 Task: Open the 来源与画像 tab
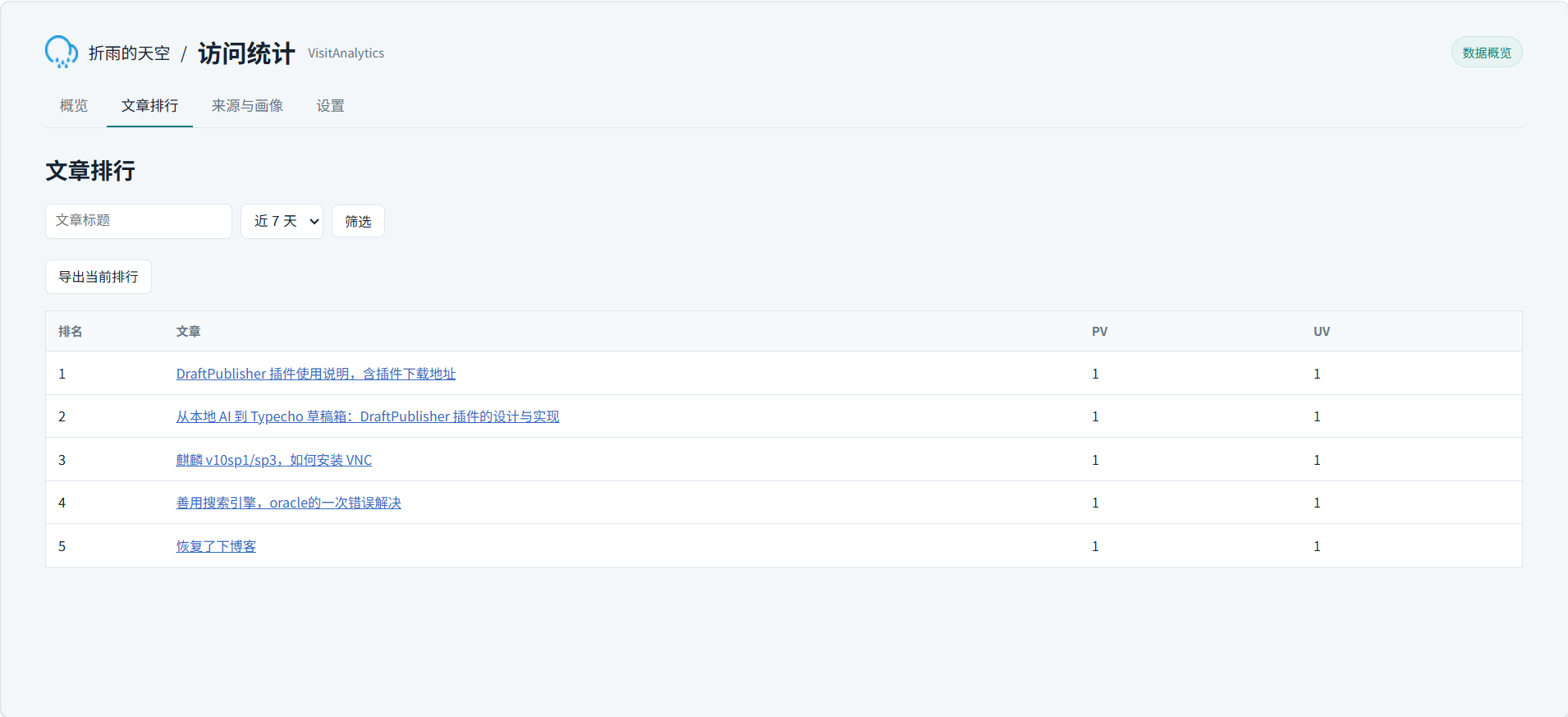247,106
